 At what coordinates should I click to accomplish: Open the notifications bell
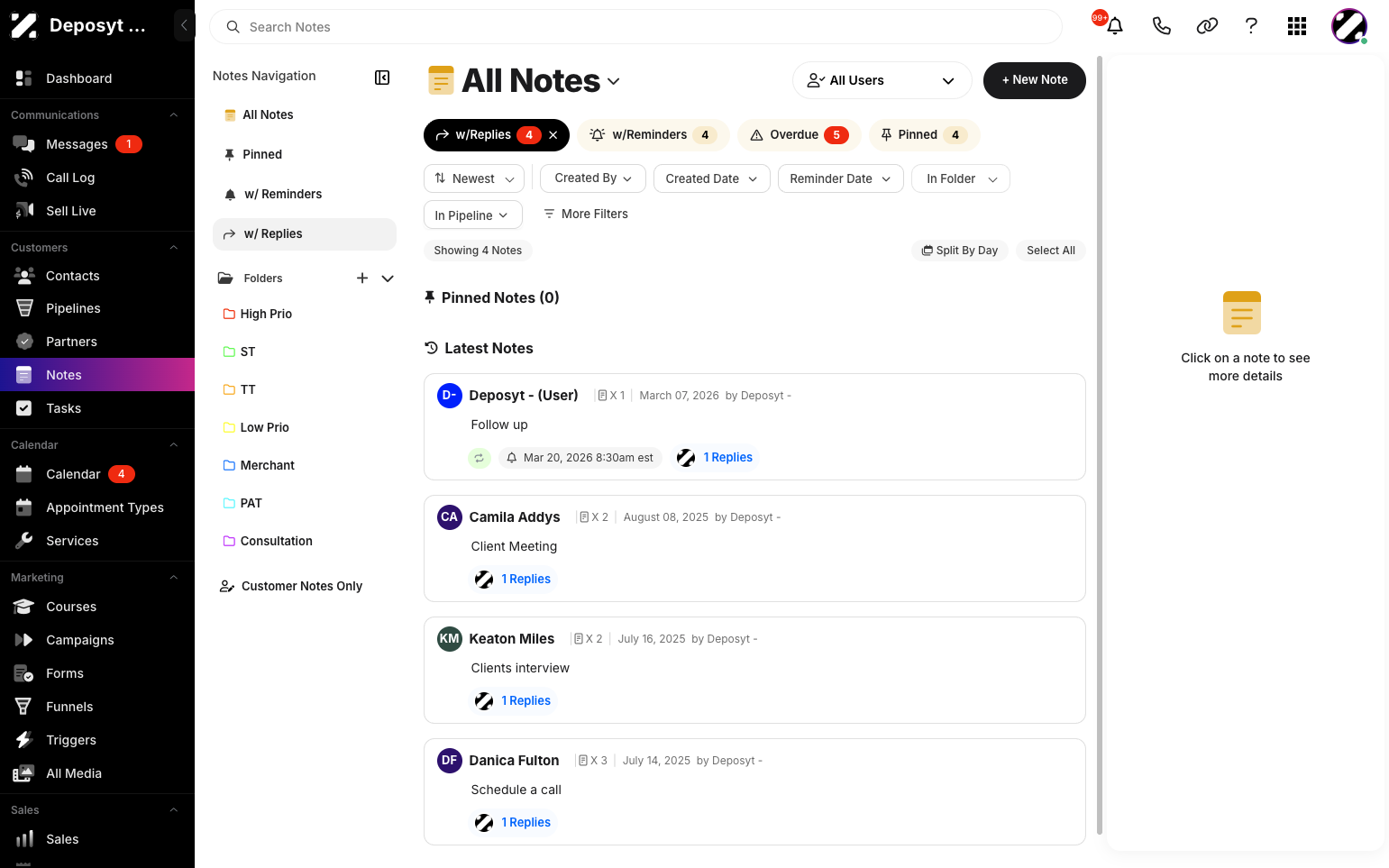point(1115,26)
